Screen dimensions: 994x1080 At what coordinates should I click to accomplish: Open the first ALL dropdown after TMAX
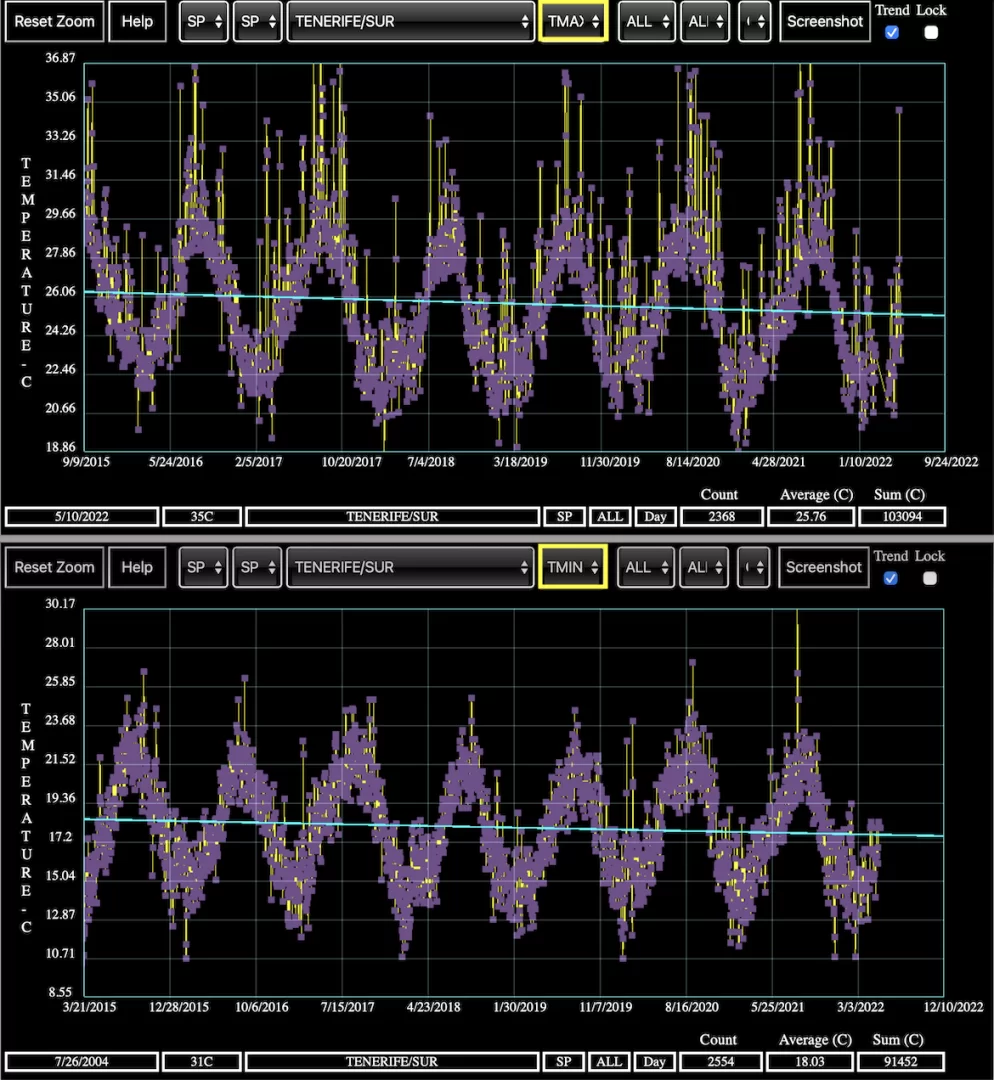(647, 21)
